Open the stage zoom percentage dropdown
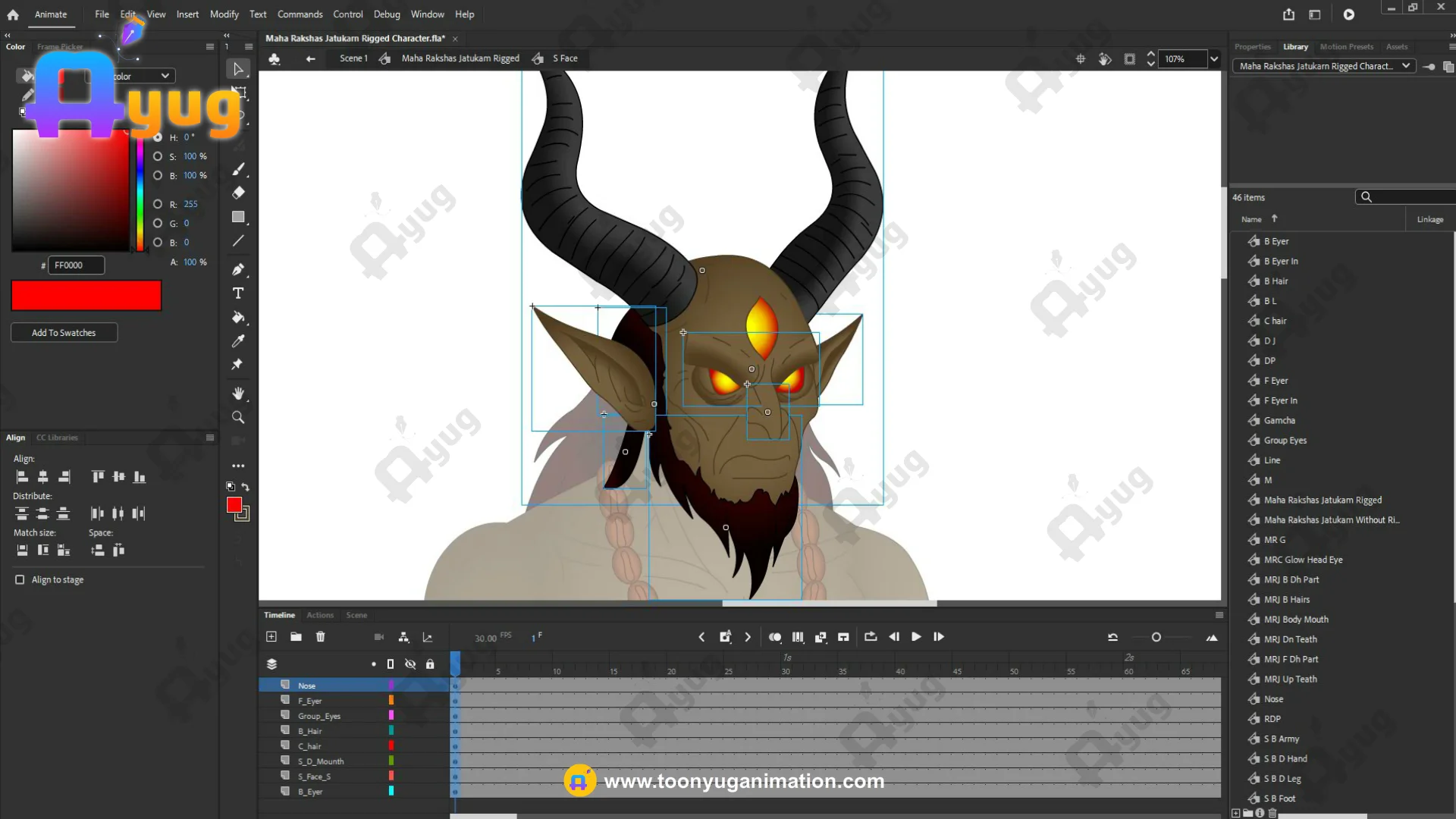This screenshot has height=819, width=1456. point(1213,59)
